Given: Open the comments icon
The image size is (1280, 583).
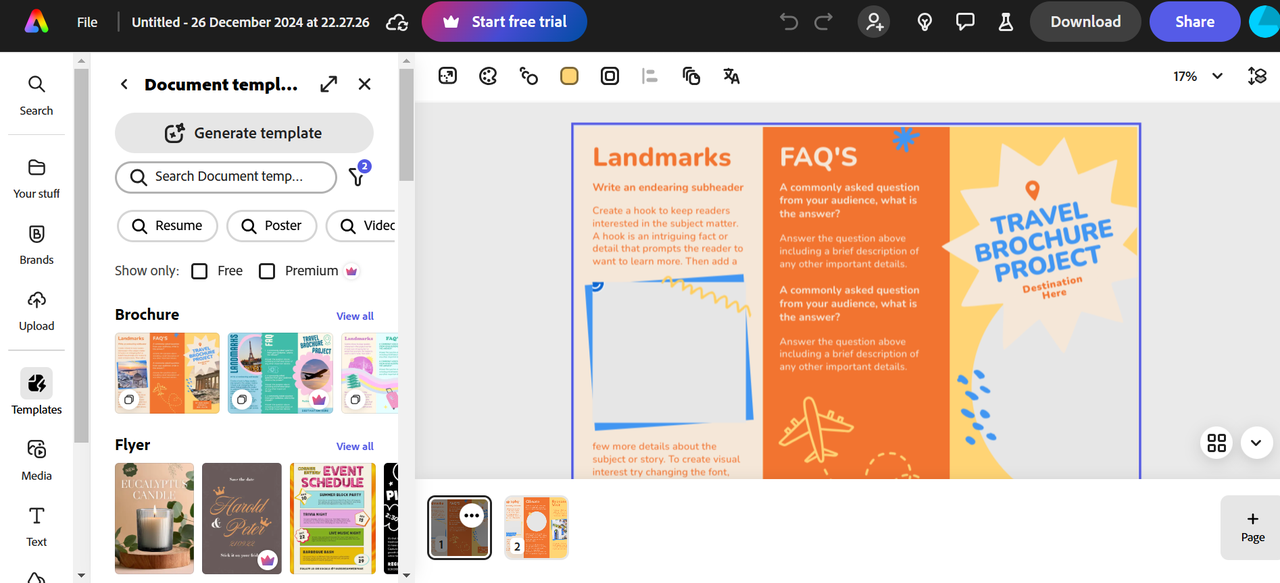Looking at the screenshot, I should tap(965, 21).
